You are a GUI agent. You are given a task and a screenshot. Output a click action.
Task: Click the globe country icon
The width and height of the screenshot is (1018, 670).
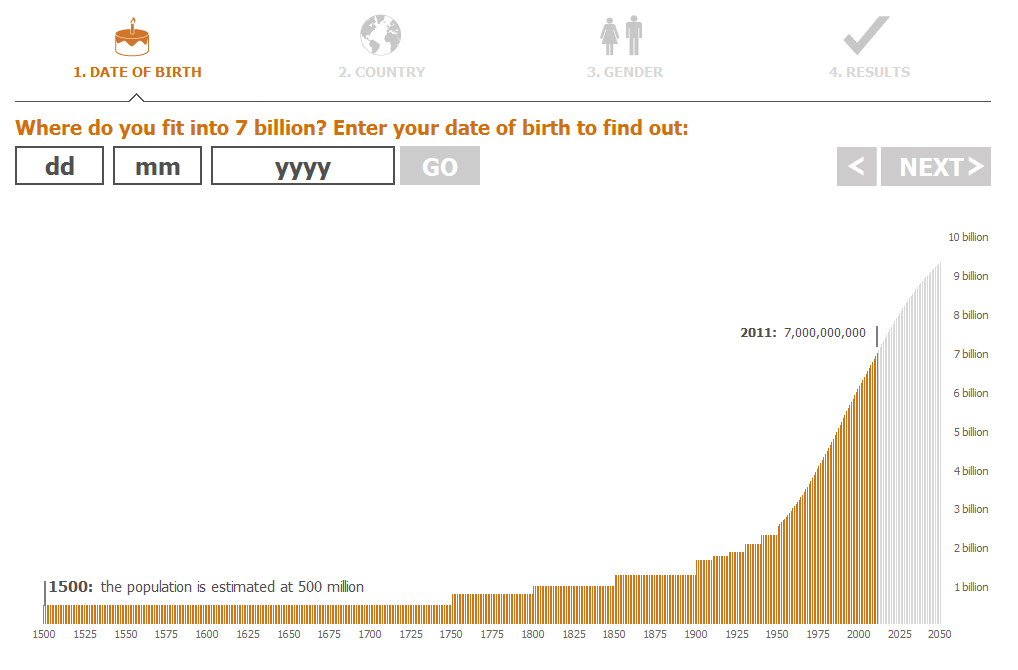coord(380,36)
